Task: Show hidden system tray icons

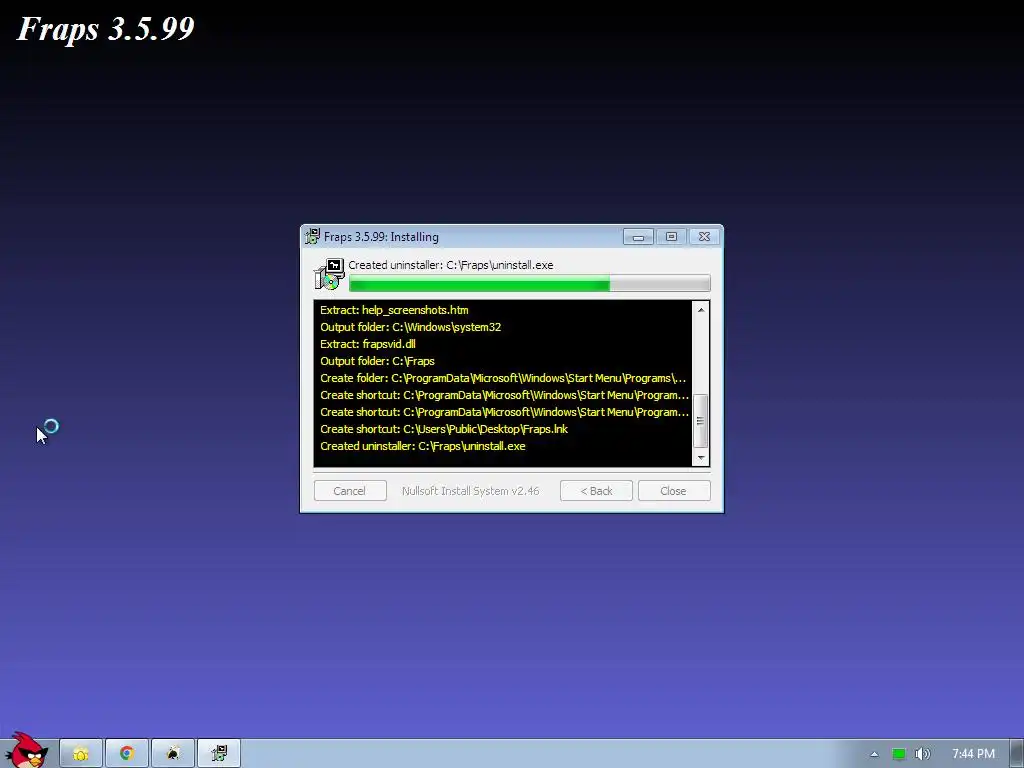Action: pos(874,754)
